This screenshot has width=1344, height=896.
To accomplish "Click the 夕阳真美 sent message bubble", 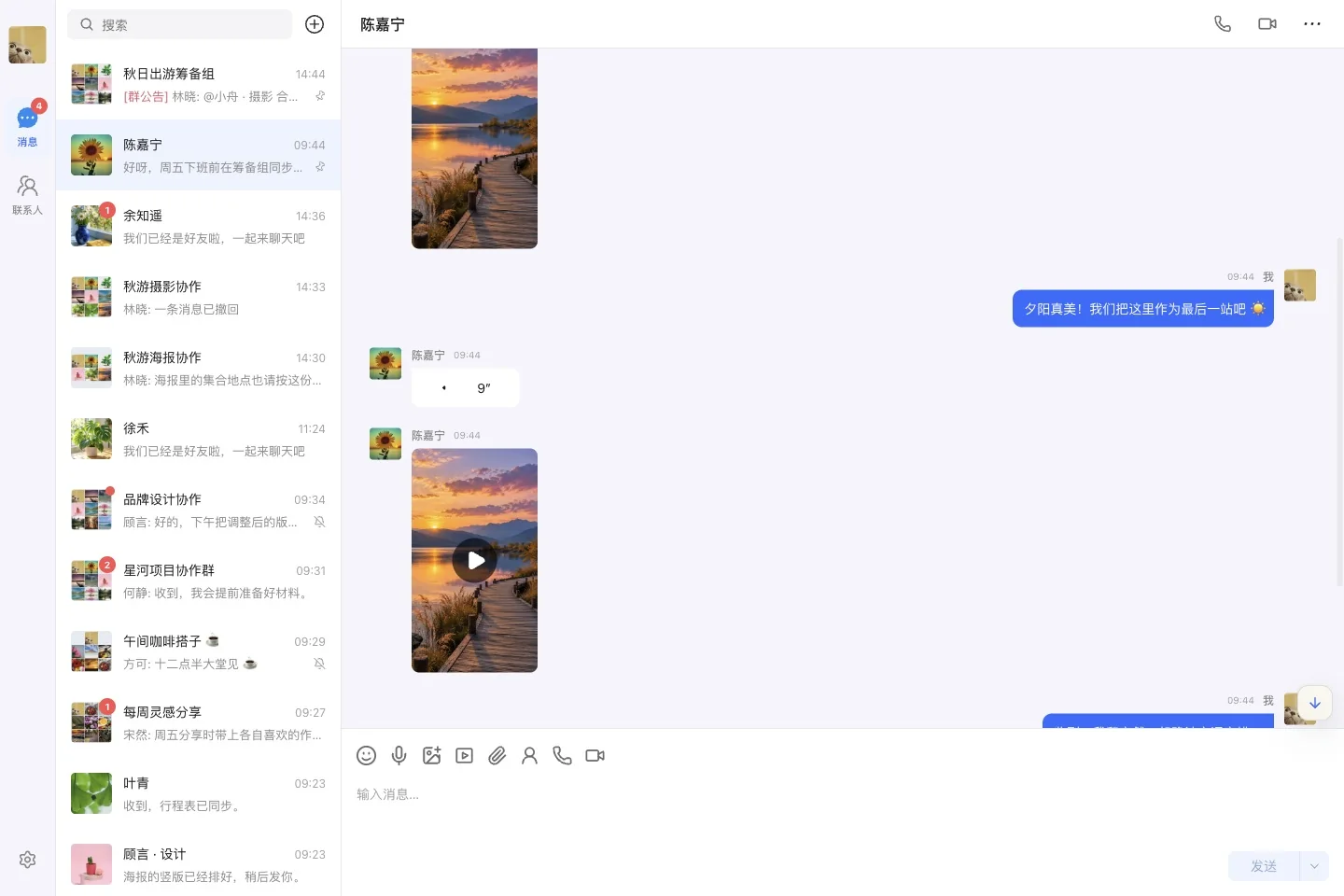I will click(x=1143, y=309).
